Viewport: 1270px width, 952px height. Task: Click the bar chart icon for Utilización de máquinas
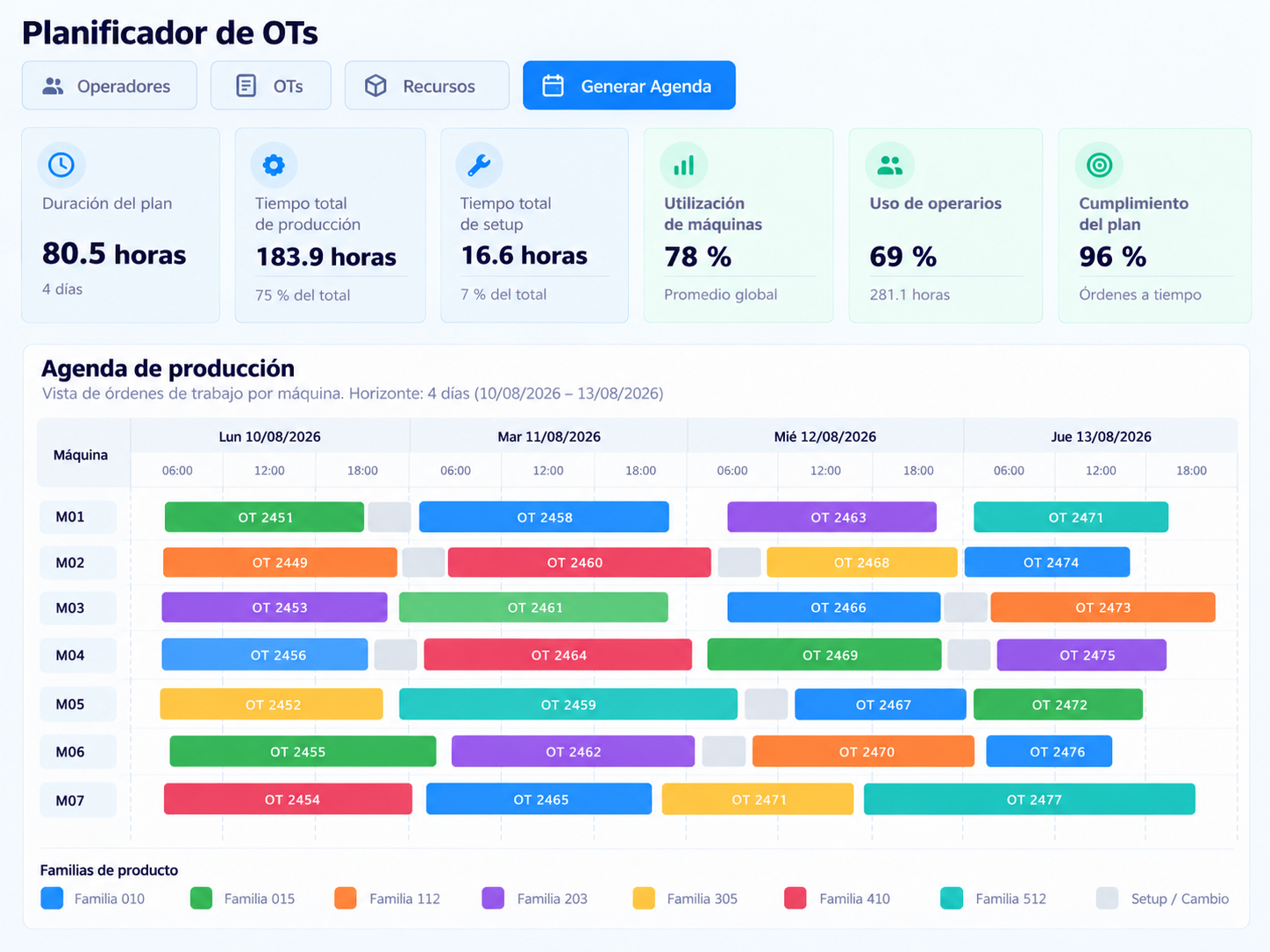[x=683, y=164]
